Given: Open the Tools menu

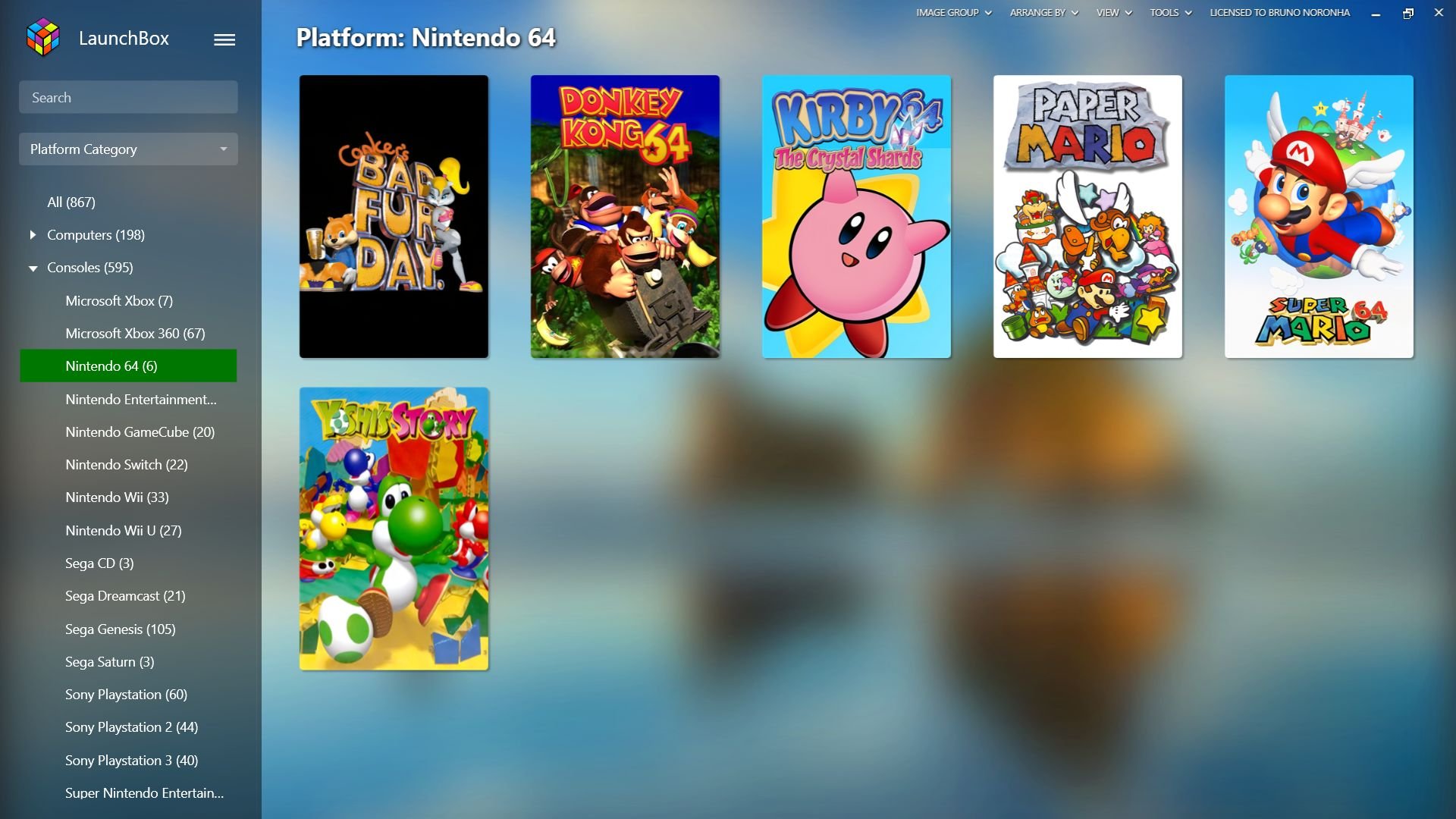Looking at the screenshot, I should pyautogui.click(x=1171, y=12).
